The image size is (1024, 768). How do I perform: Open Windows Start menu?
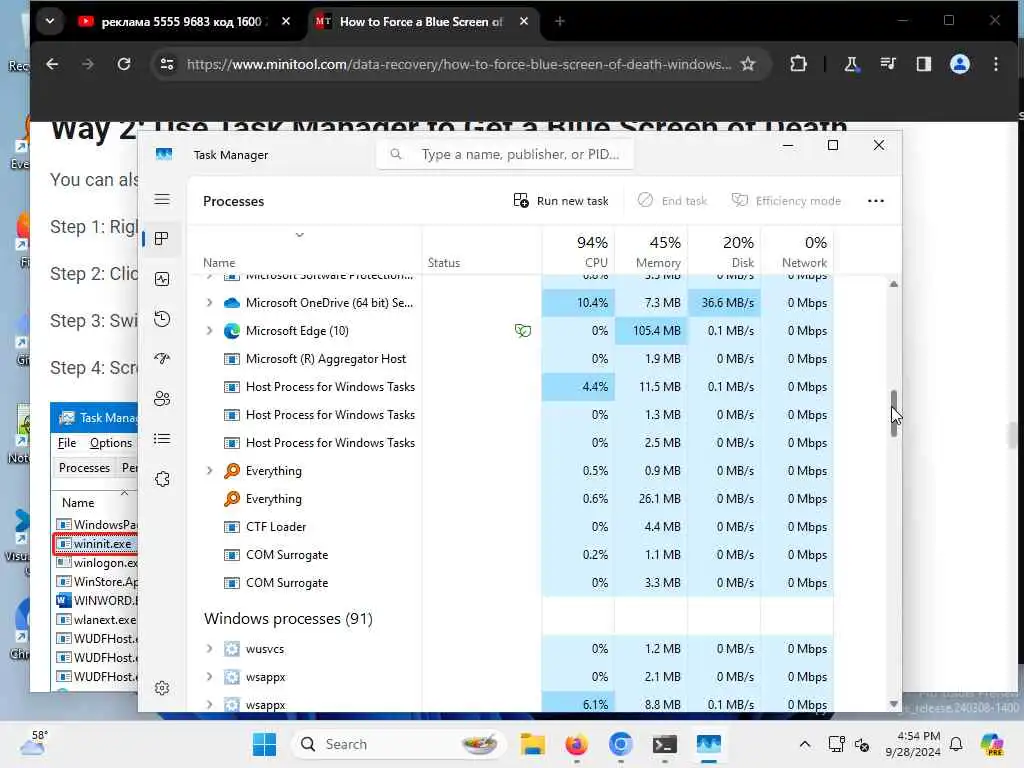tap(264, 744)
